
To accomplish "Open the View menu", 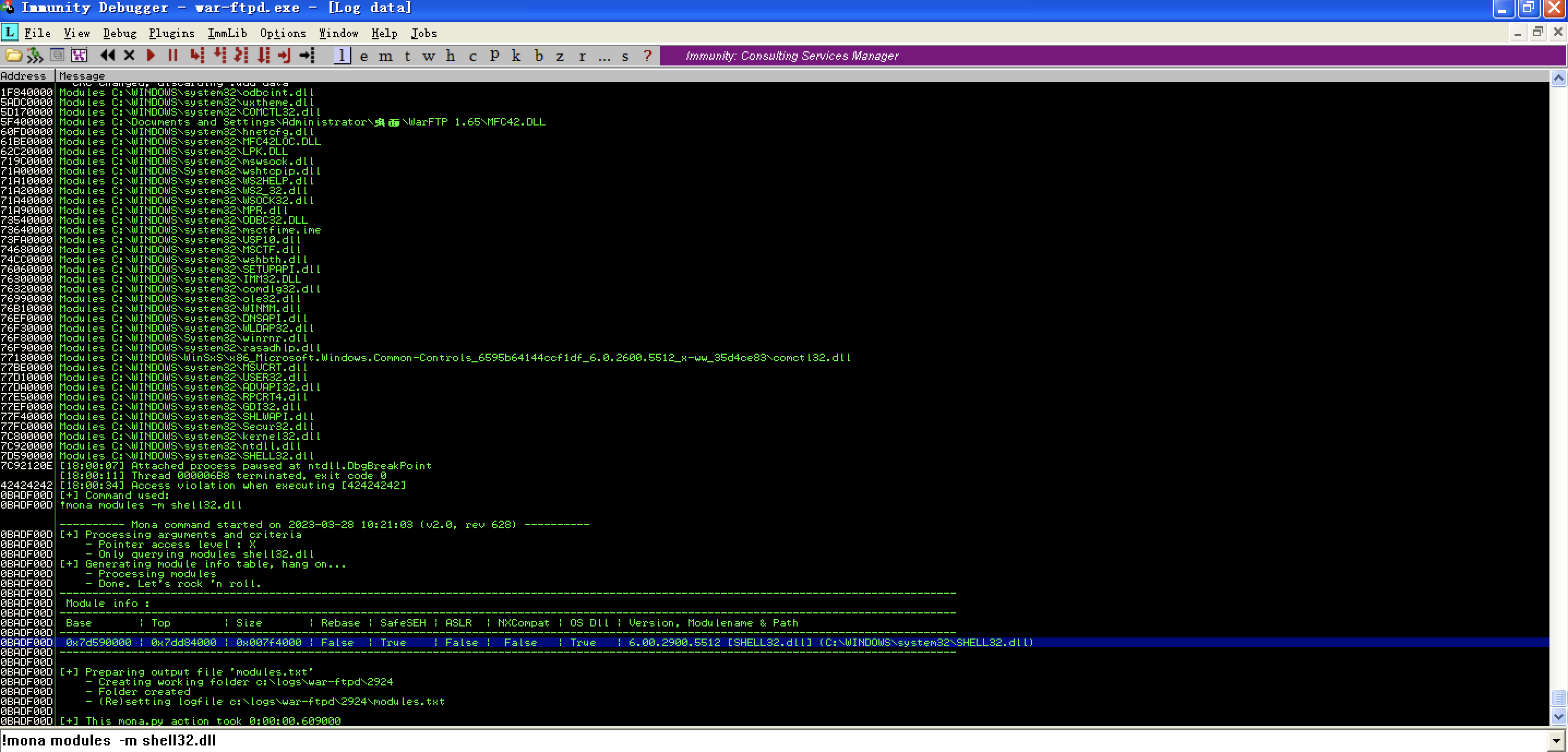I will coord(77,33).
